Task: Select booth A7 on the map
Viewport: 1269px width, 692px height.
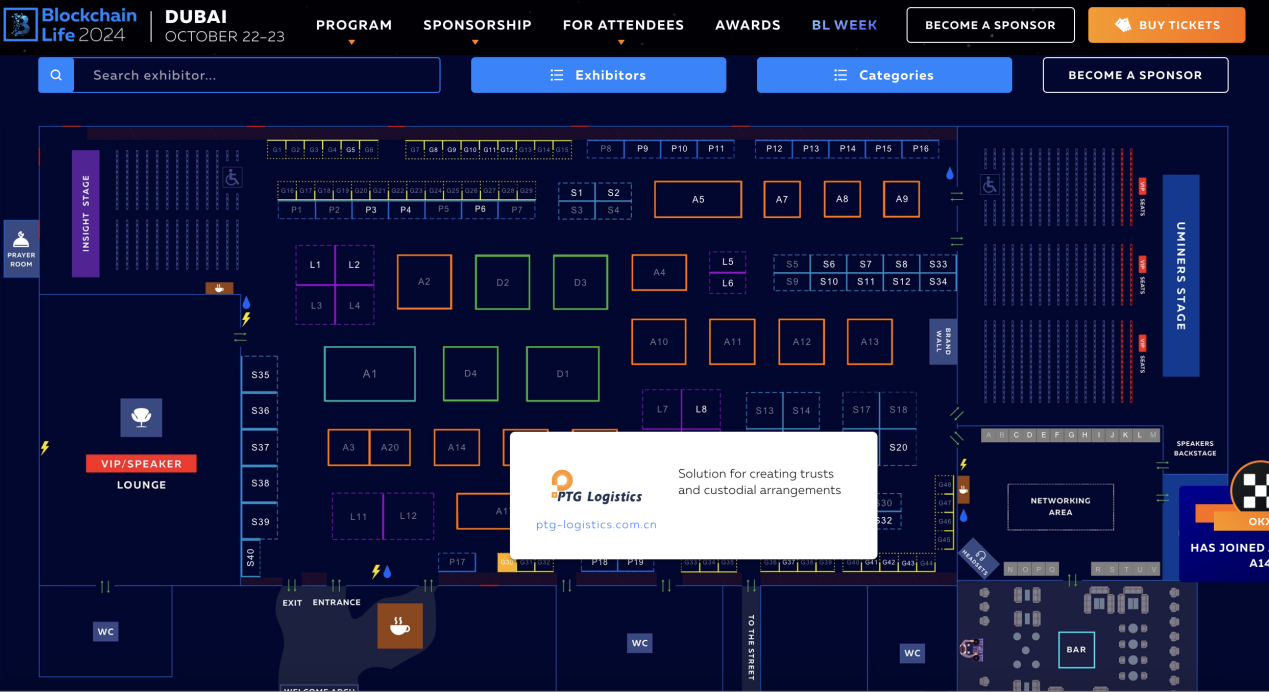Action: [x=782, y=199]
